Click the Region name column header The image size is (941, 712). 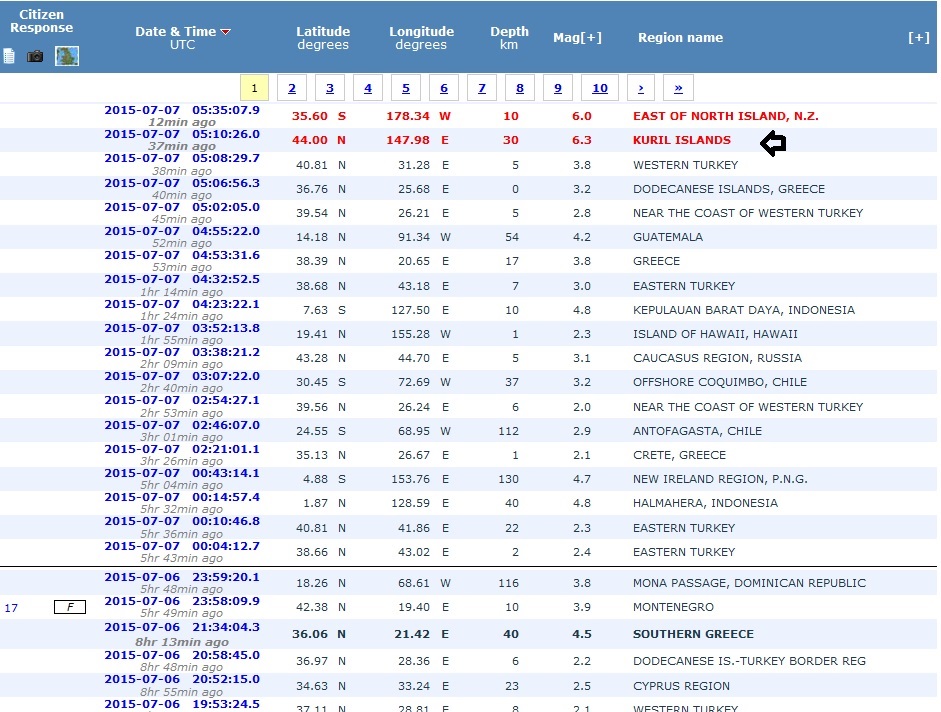680,38
